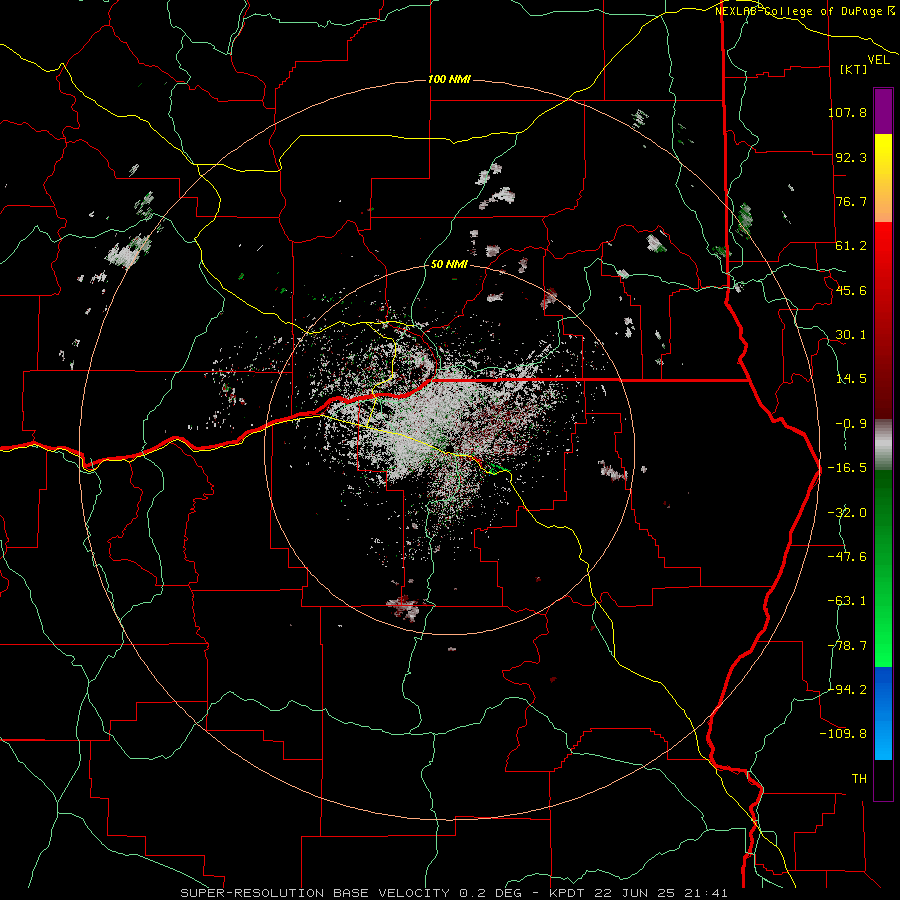Pick the black TH segment of color bar

pos(883,779)
